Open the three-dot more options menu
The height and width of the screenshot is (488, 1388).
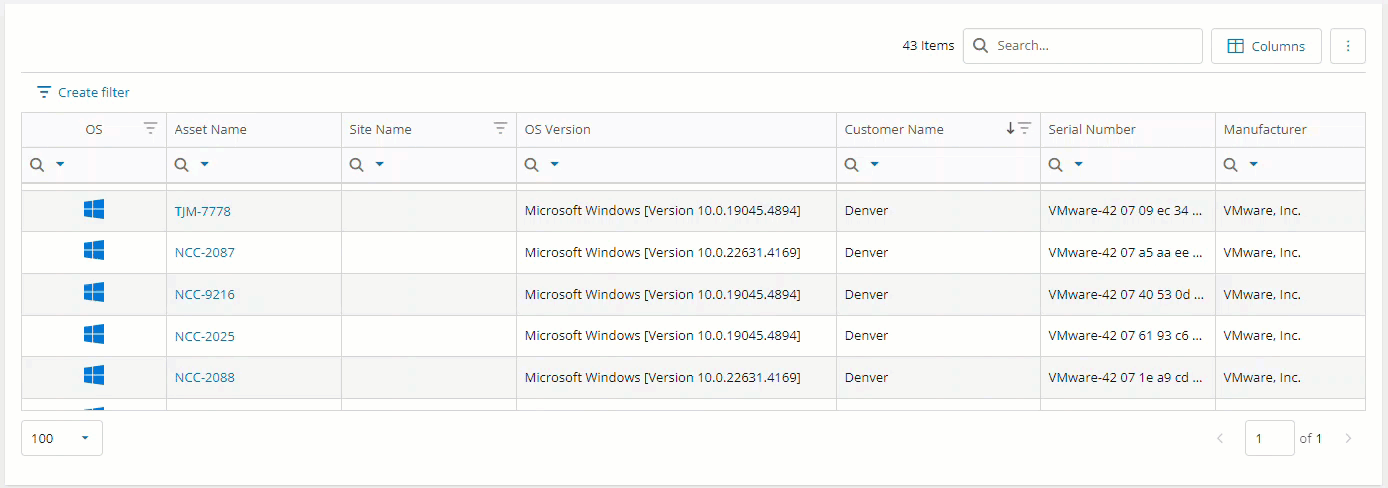pos(1347,46)
